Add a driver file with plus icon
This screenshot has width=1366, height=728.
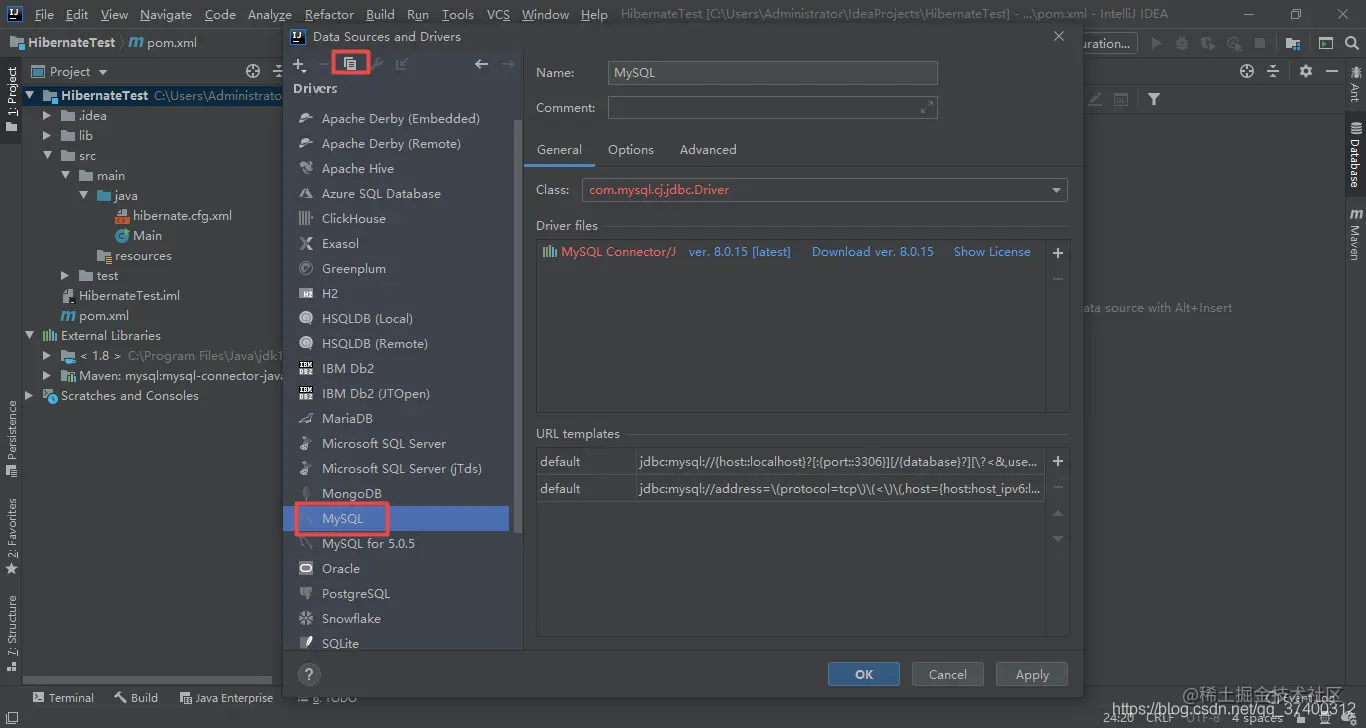1058,253
